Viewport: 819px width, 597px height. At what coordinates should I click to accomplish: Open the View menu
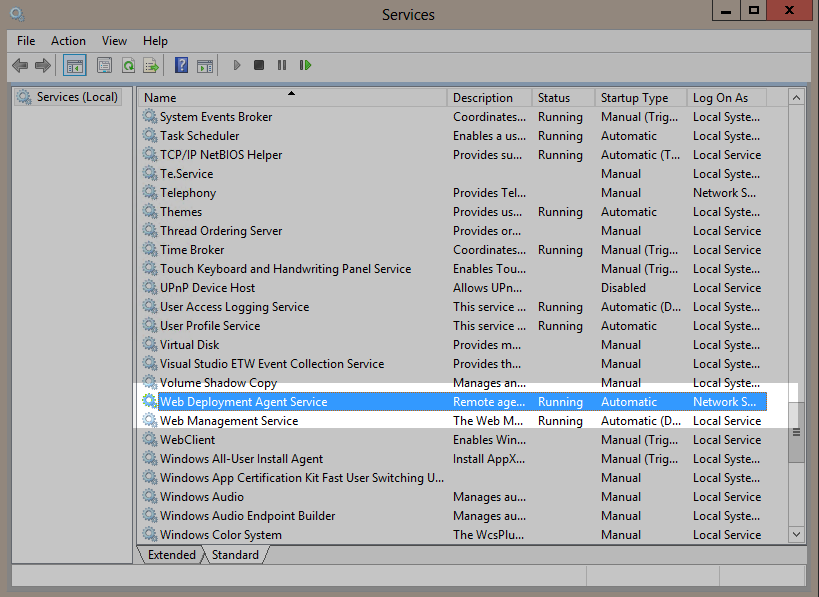[114, 41]
